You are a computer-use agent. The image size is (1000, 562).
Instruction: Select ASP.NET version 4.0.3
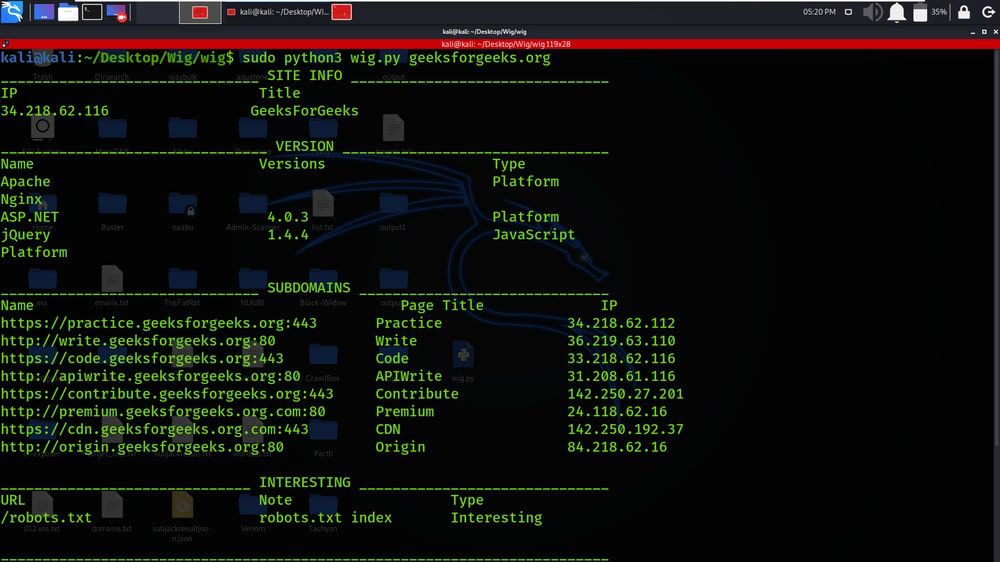[x=288, y=217]
